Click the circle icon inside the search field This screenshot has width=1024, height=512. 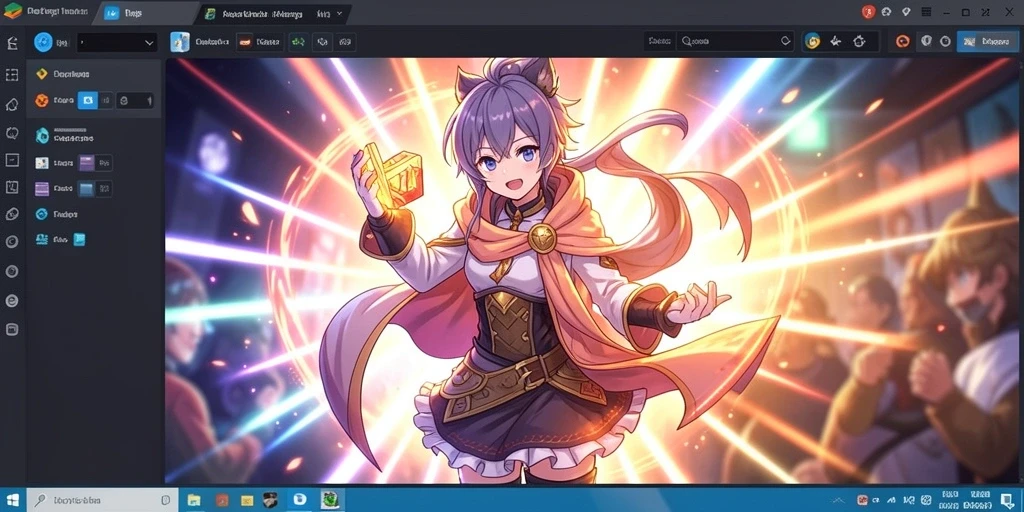(786, 41)
